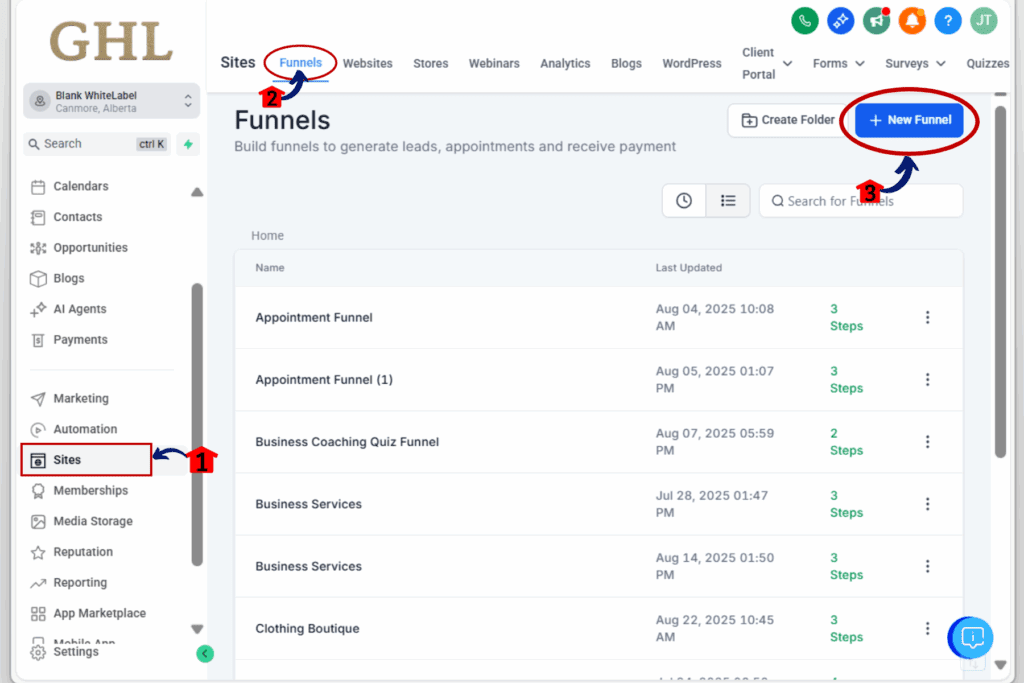1024x683 pixels.
Task: Open the JT profile avatar
Action: click(984, 21)
